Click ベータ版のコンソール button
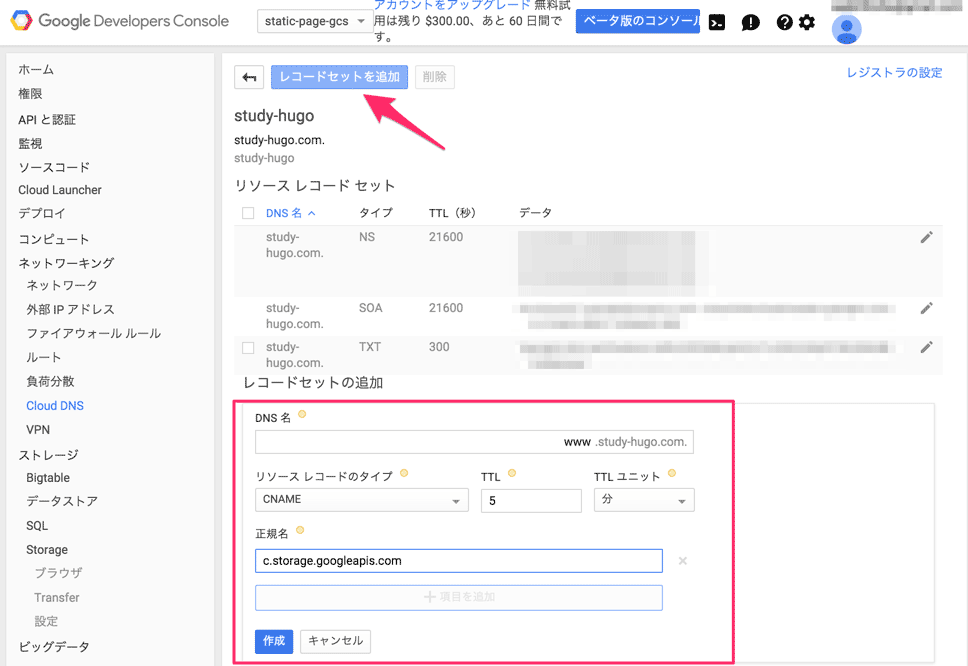Screen dimensions: 968x666 coord(638,21)
